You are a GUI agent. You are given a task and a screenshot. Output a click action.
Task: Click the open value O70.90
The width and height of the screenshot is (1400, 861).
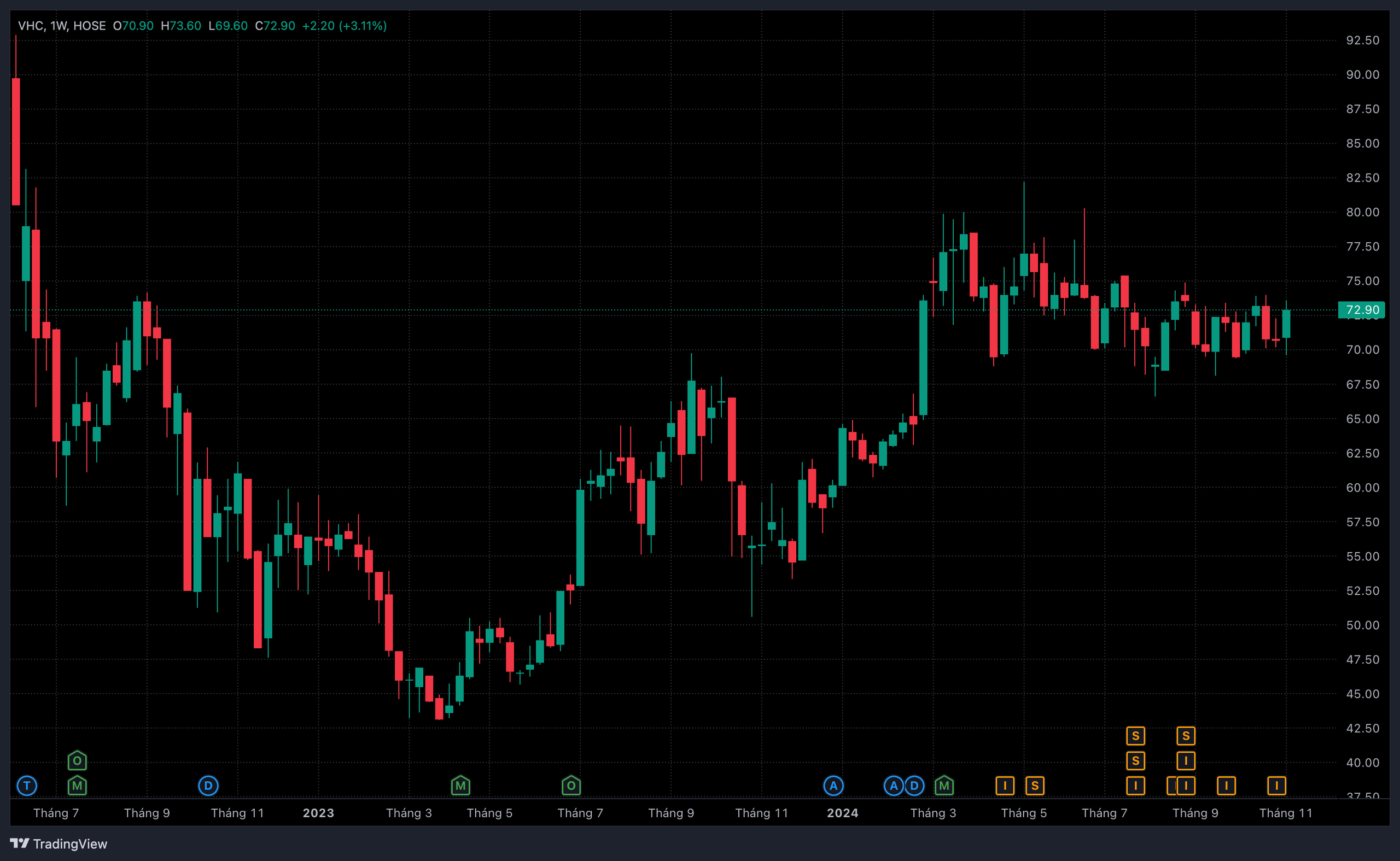pos(133,26)
